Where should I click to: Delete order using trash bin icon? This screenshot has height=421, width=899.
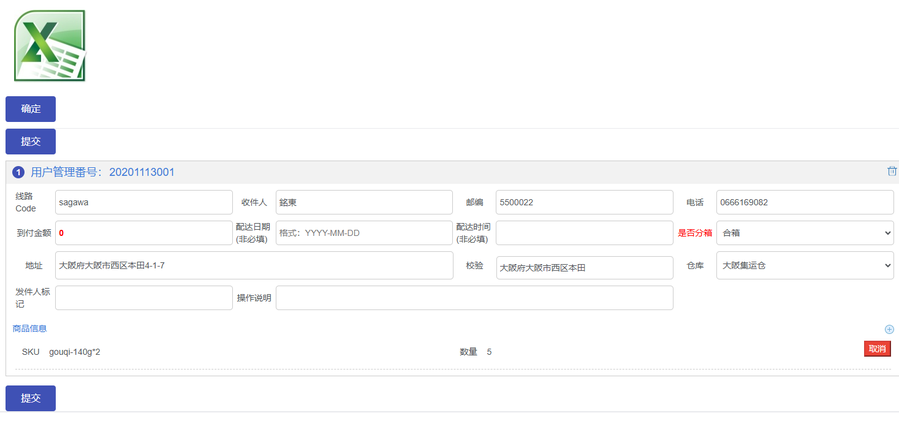pos(892,171)
